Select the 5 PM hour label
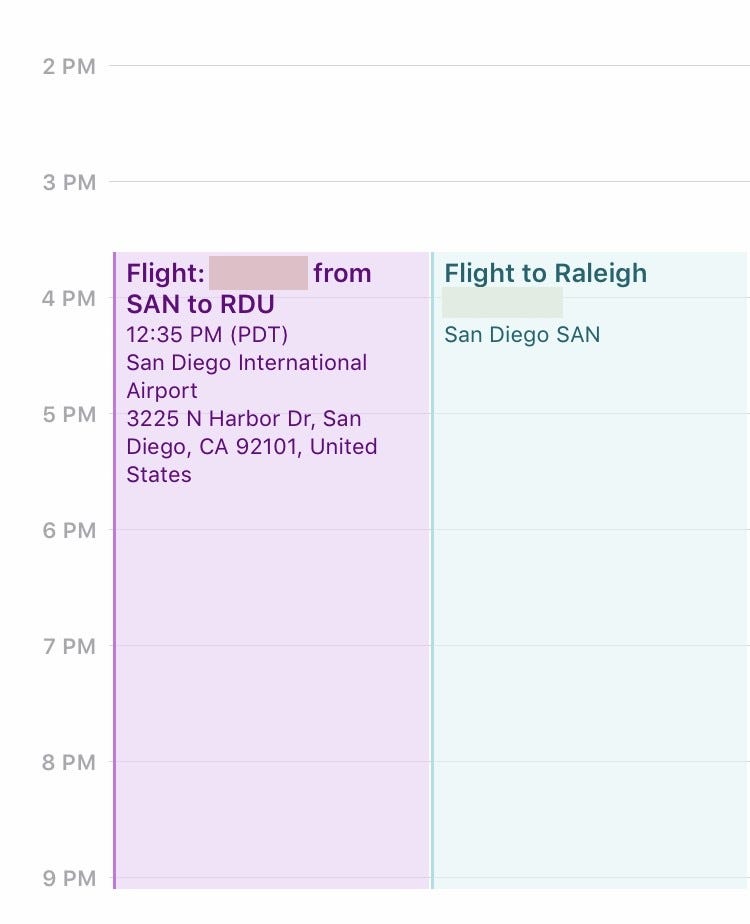Viewport: 750px width, 924px height. 69,415
